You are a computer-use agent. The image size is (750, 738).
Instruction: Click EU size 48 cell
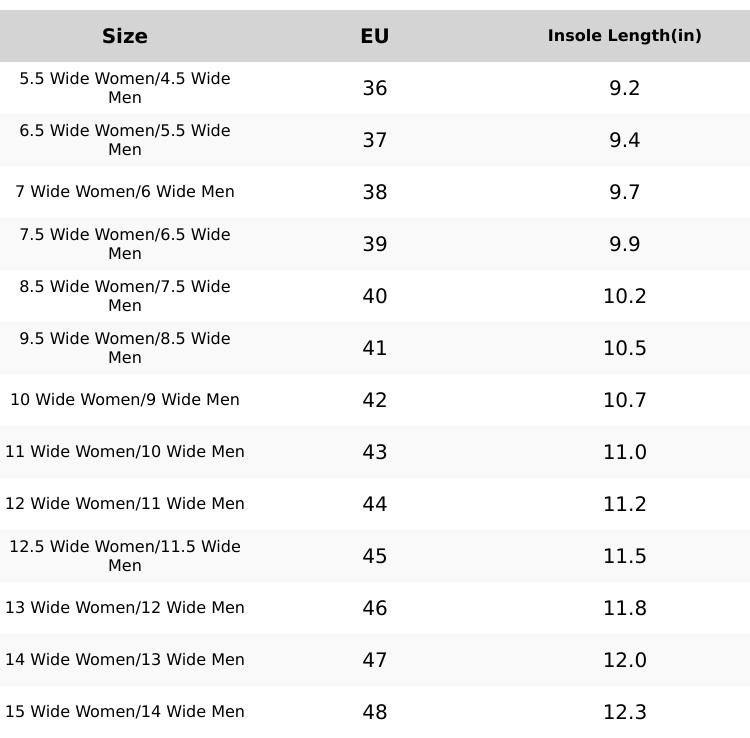tap(374, 712)
